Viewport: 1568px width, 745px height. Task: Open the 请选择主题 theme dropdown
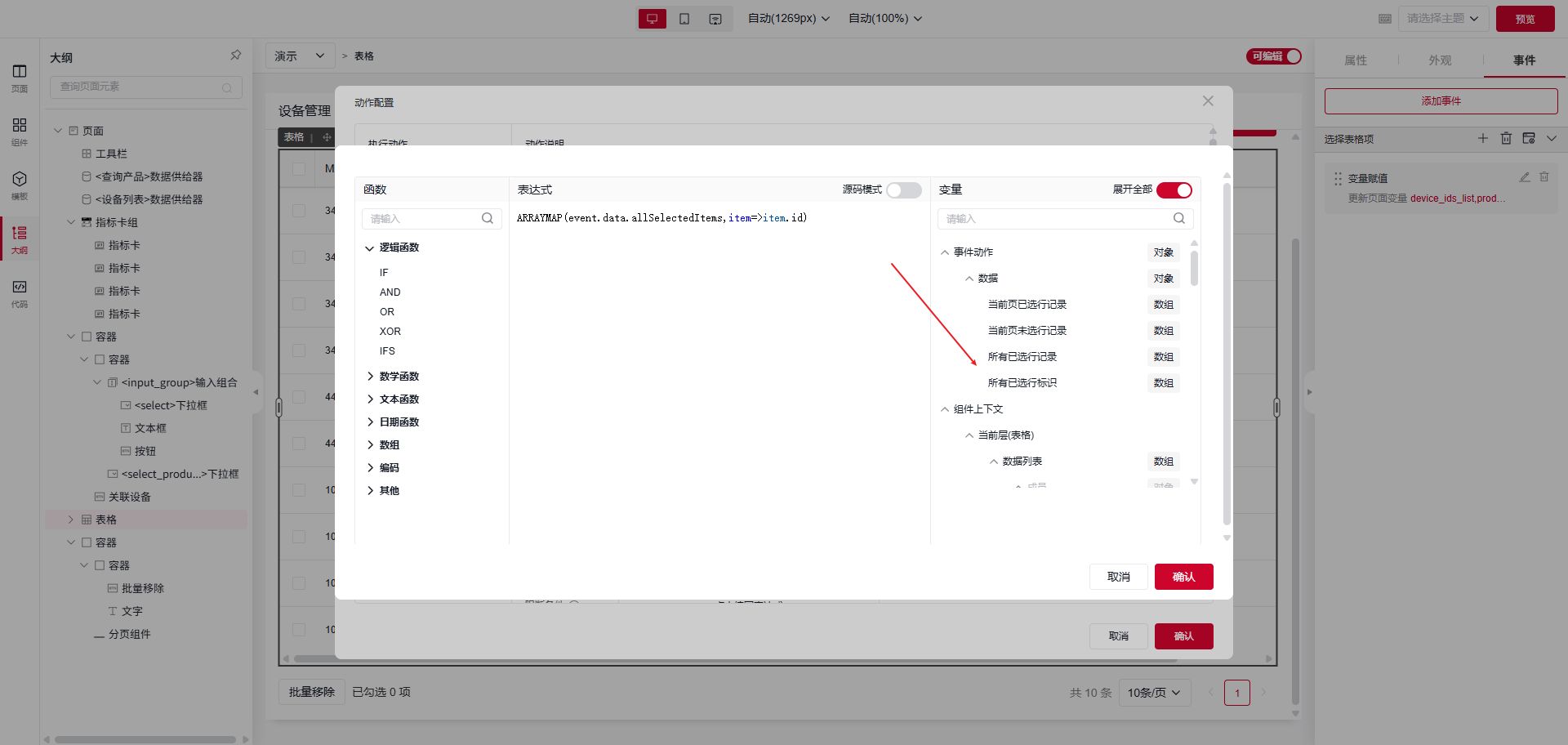(x=1442, y=19)
